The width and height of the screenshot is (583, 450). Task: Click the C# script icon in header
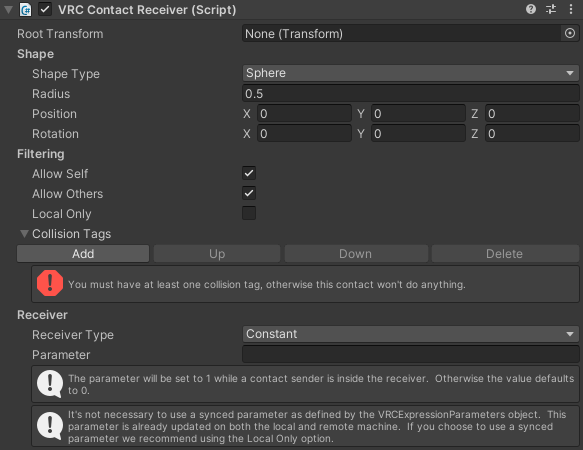click(26, 10)
